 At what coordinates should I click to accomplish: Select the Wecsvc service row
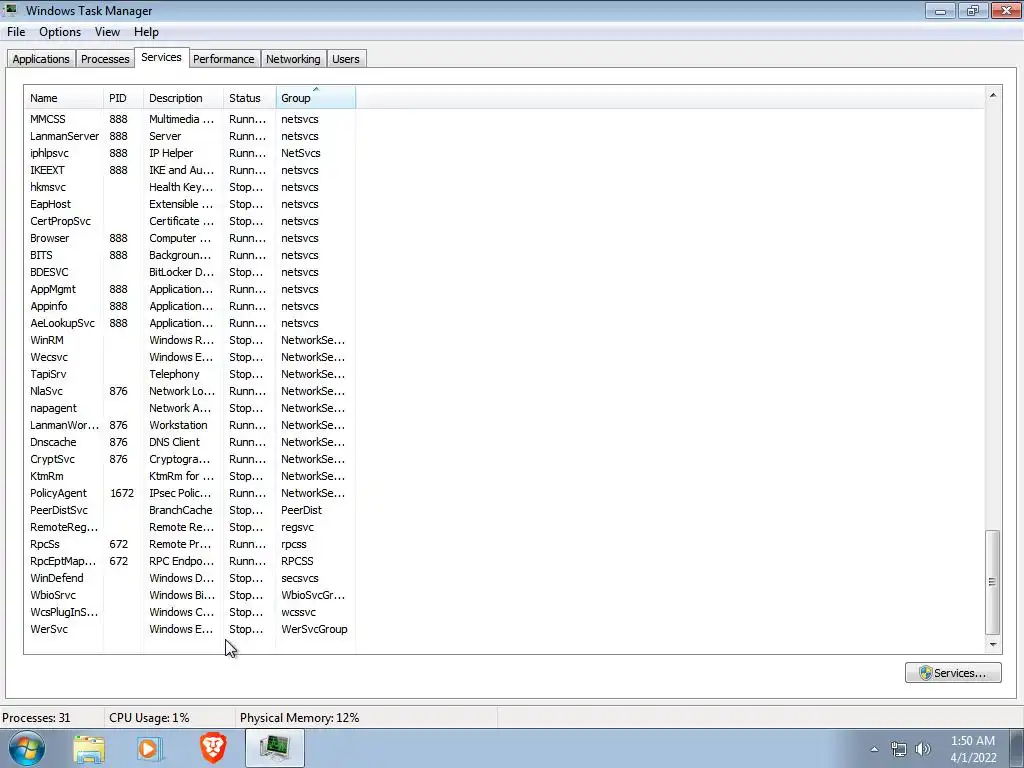click(189, 357)
